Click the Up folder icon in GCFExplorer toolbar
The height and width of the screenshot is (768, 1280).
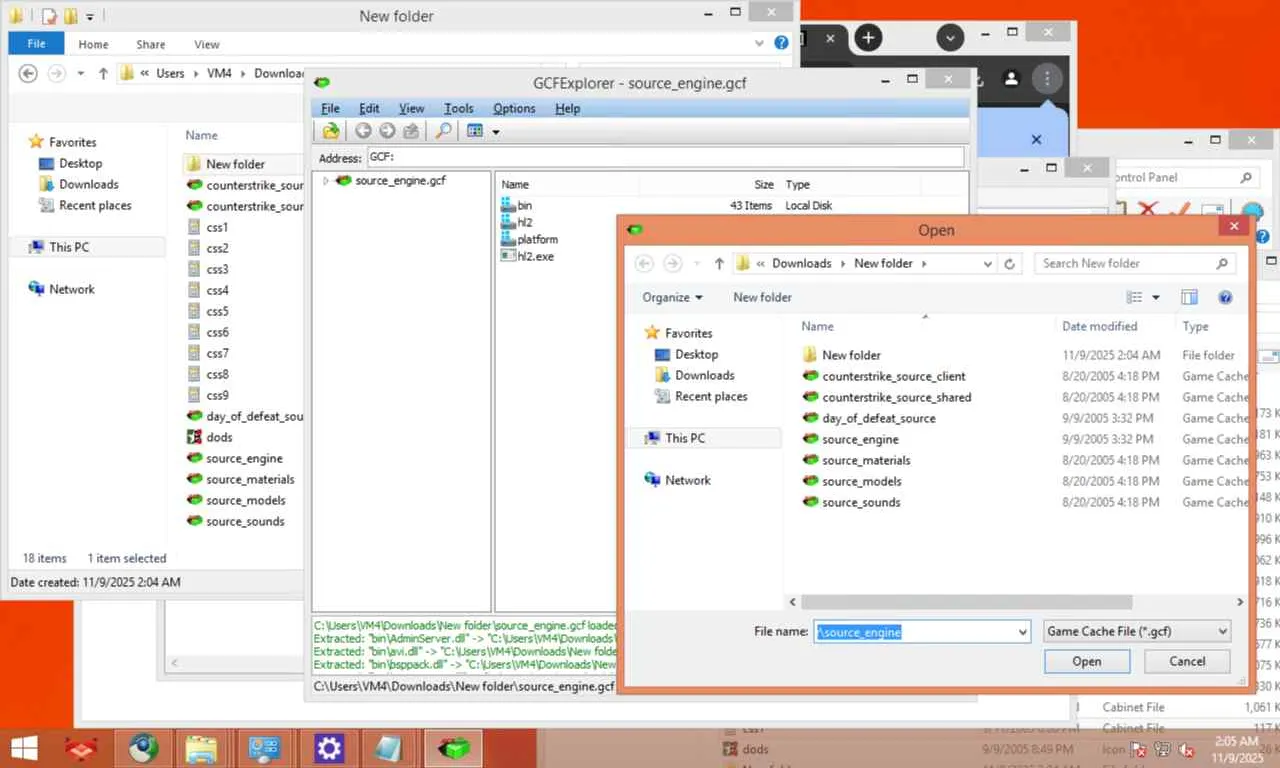[411, 131]
